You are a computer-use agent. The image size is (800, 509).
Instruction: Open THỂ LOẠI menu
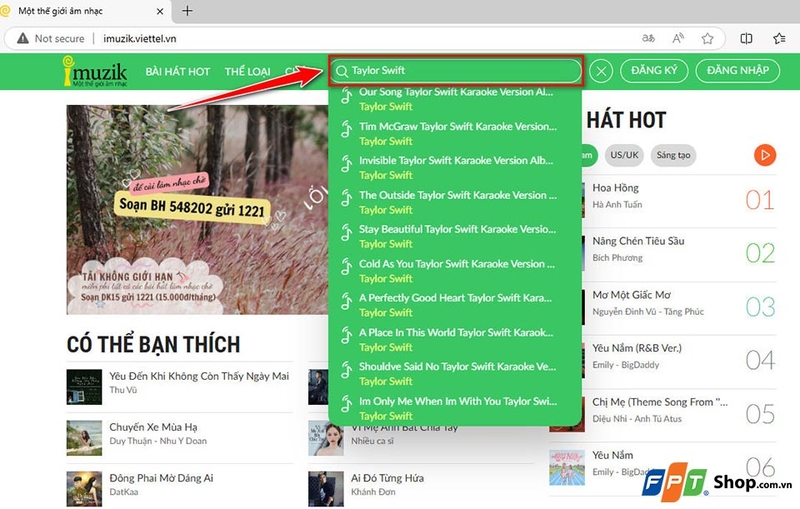(x=247, y=72)
